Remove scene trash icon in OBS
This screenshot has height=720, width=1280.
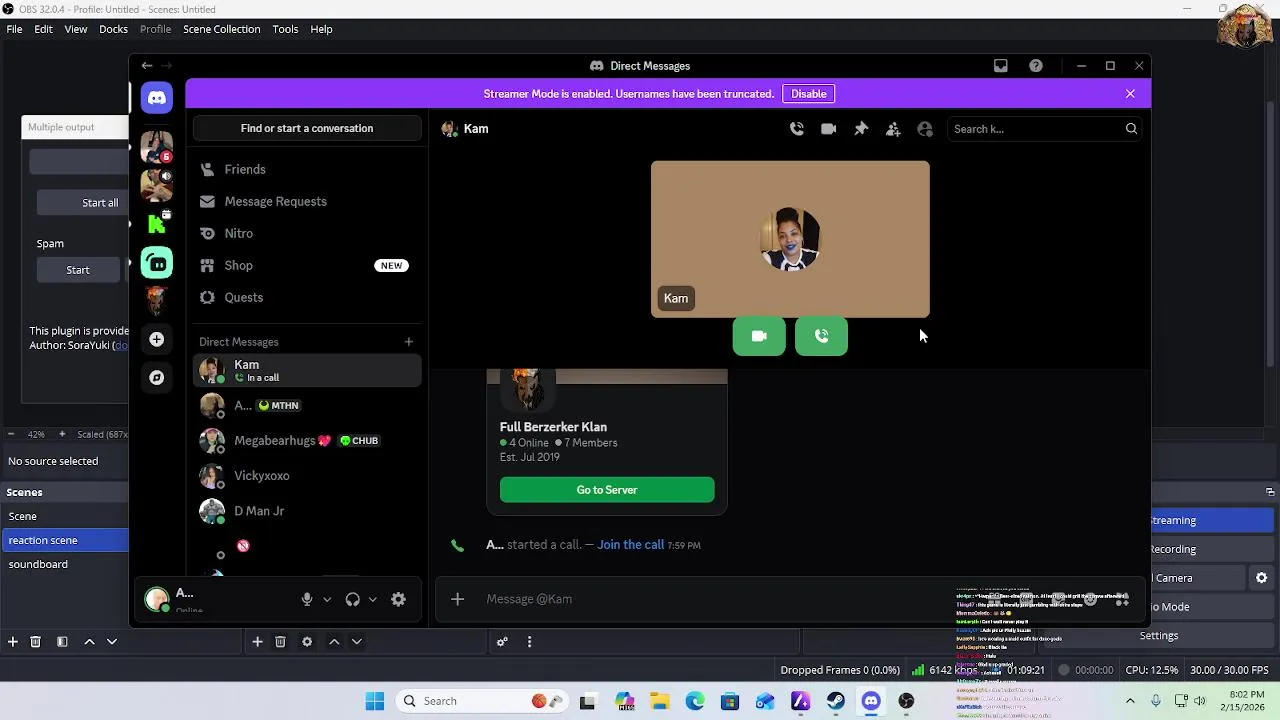(36, 642)
